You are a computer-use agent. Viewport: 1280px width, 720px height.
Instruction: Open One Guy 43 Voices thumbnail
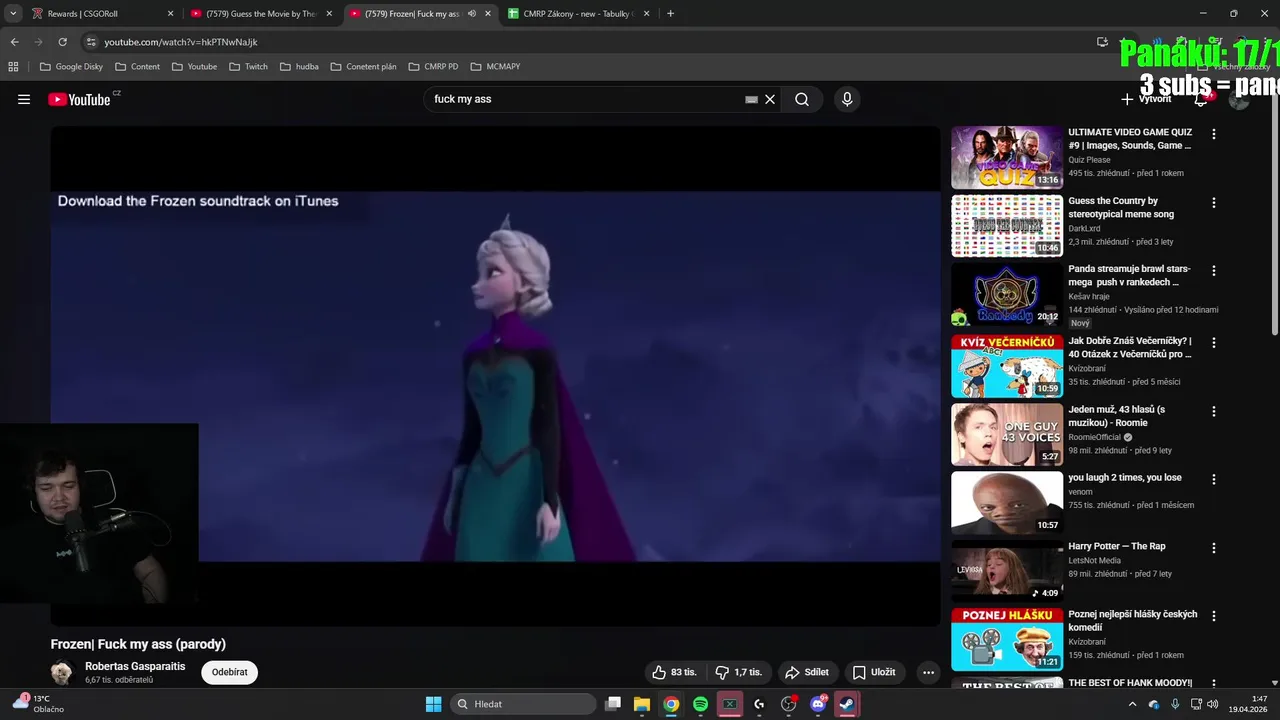pos(1006,434)
